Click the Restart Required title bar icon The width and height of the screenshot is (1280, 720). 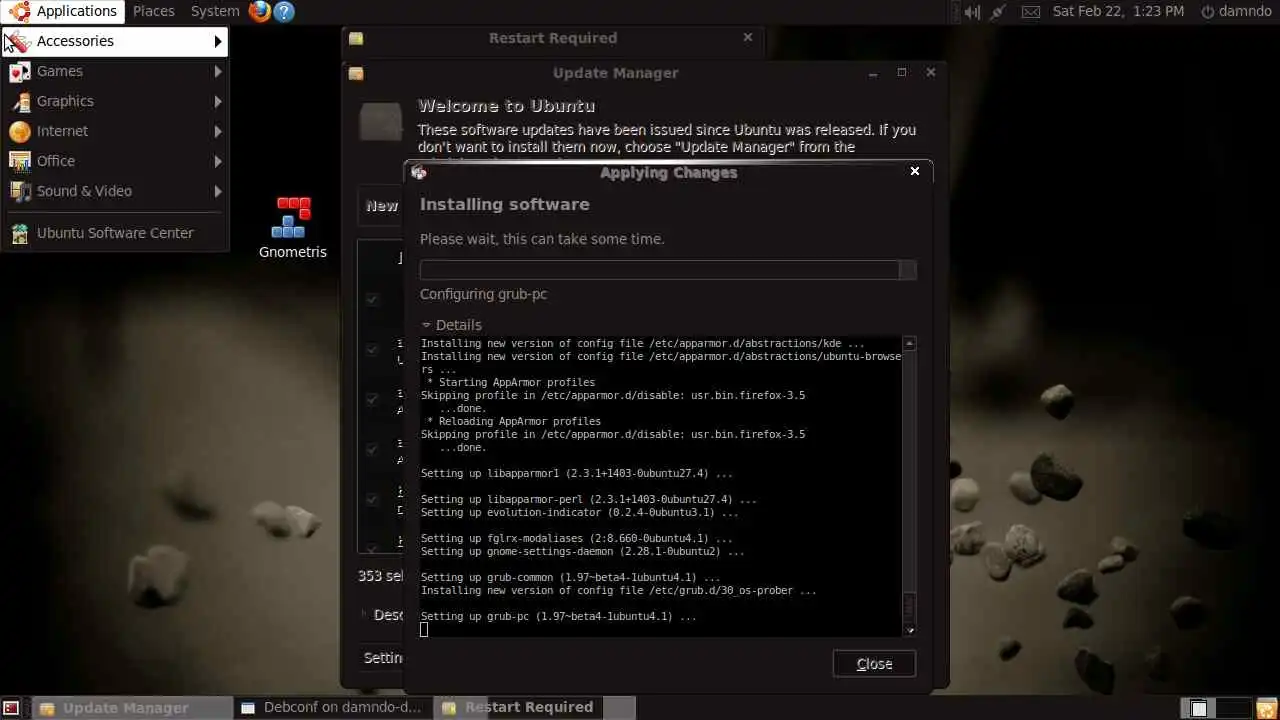point(356,38)
